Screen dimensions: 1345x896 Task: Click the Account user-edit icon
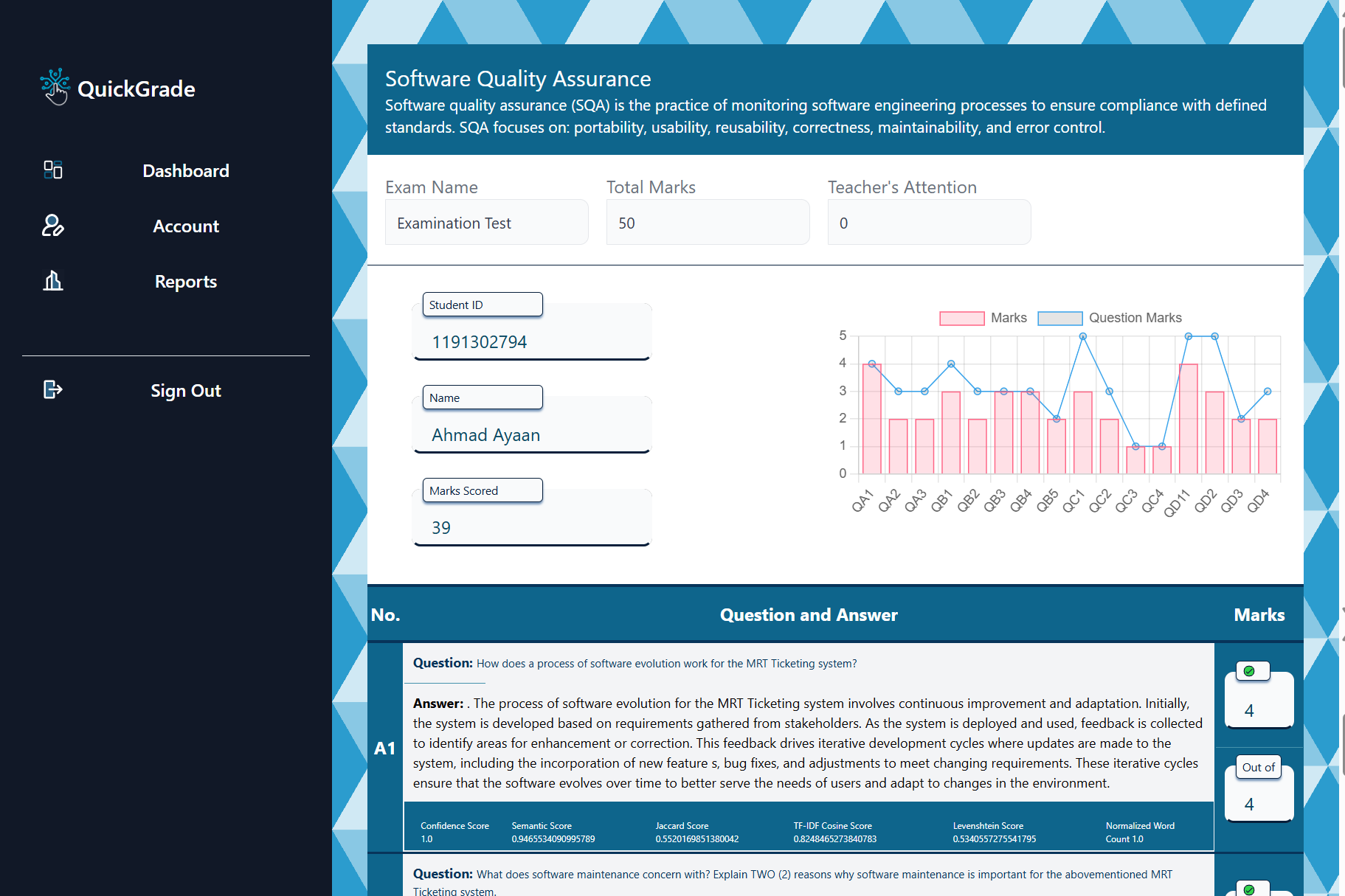(53, 226)
